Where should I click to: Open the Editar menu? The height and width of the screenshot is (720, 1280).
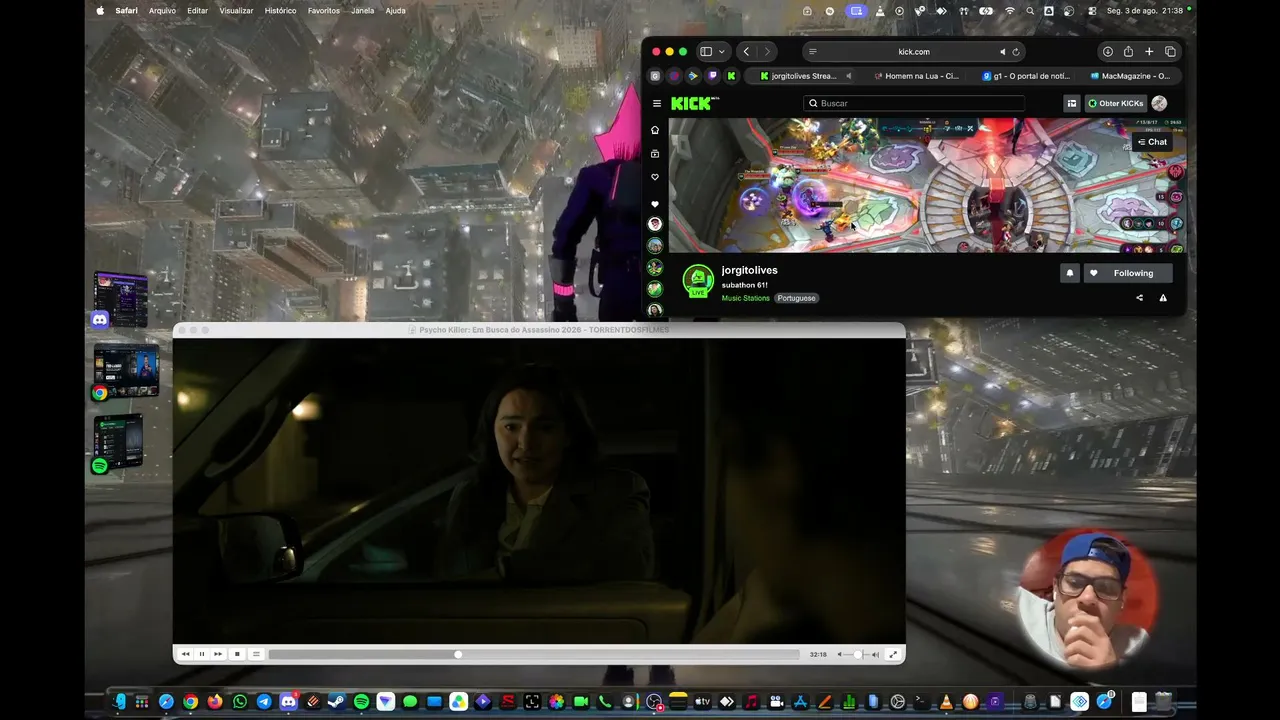click(x=198, y=10)
